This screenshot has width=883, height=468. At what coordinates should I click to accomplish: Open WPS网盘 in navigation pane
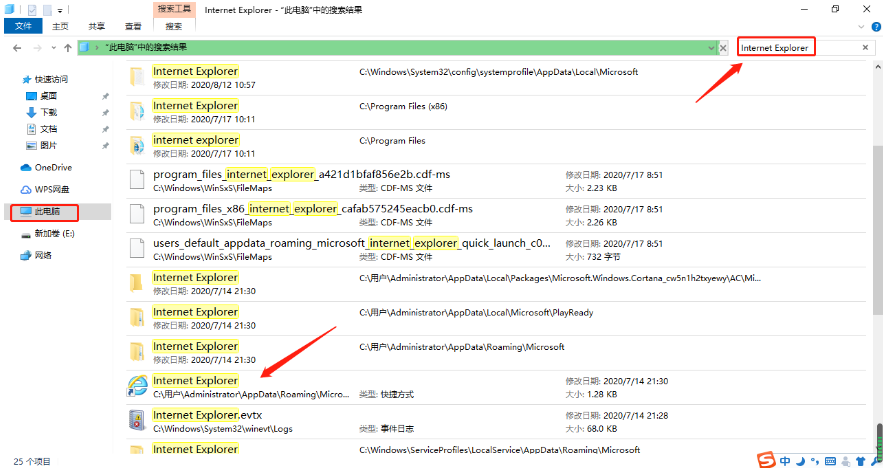tap(50, 189)
